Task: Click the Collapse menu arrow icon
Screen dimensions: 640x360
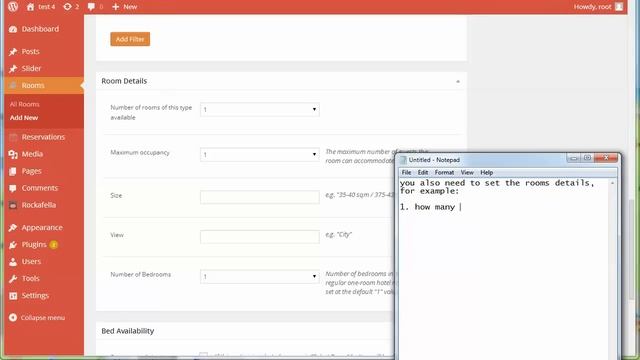Action: click(13, 318)
